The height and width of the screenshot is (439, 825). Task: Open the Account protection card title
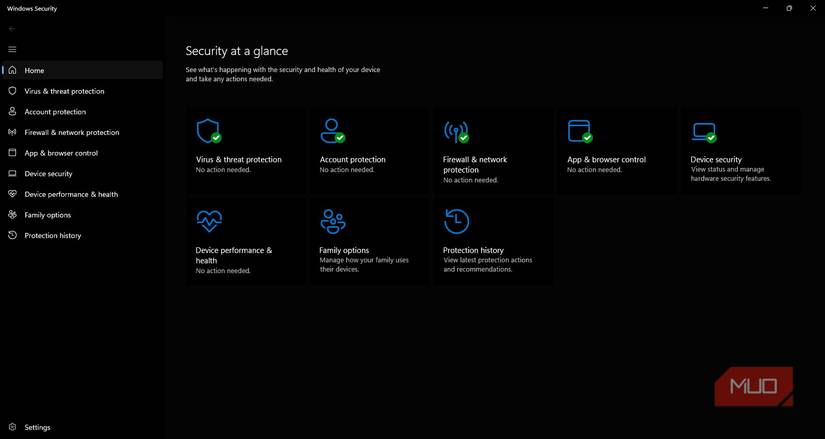click(353, 159)
